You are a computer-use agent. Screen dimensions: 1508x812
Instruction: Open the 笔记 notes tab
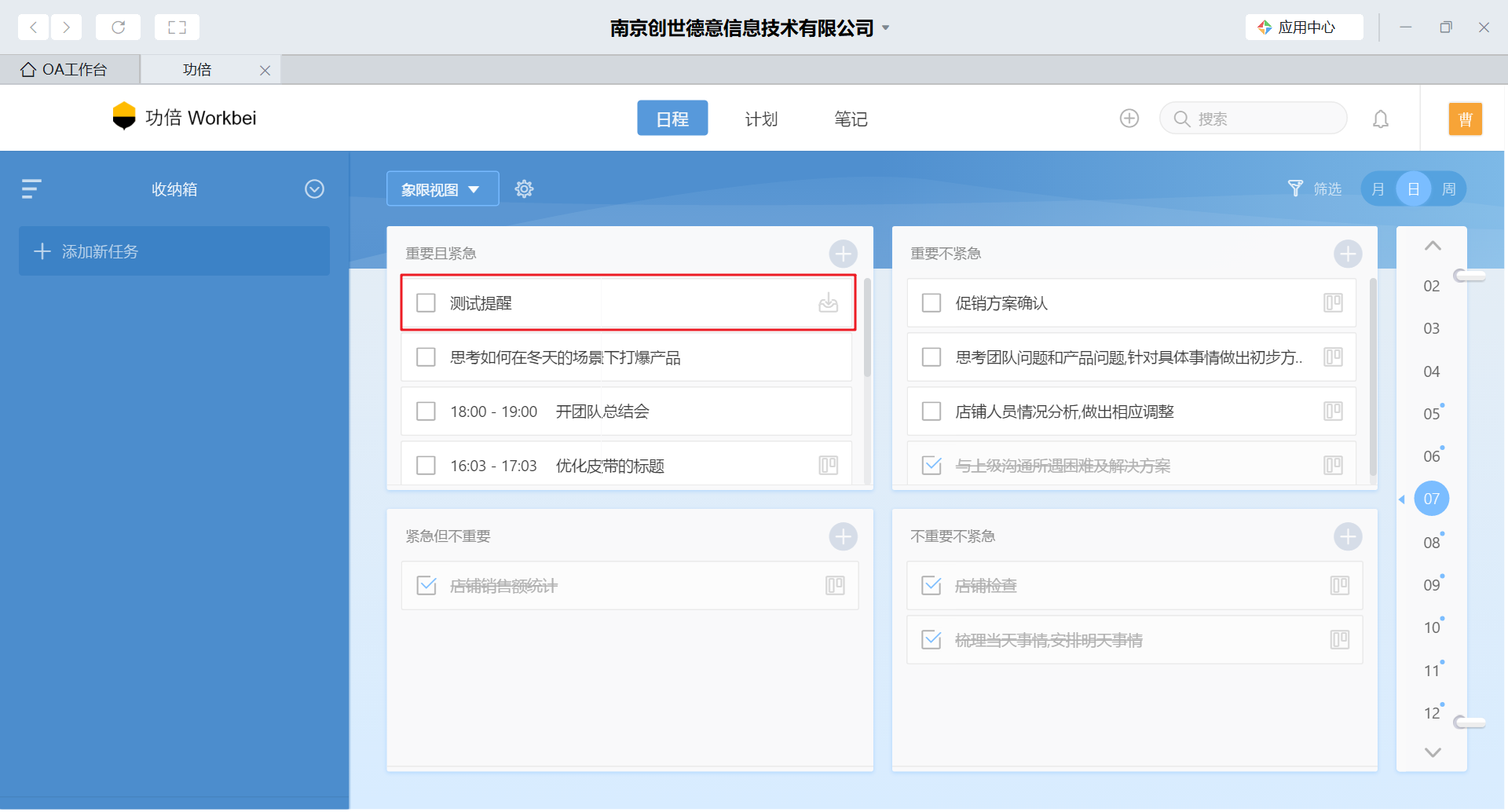(x=851, y=119)
